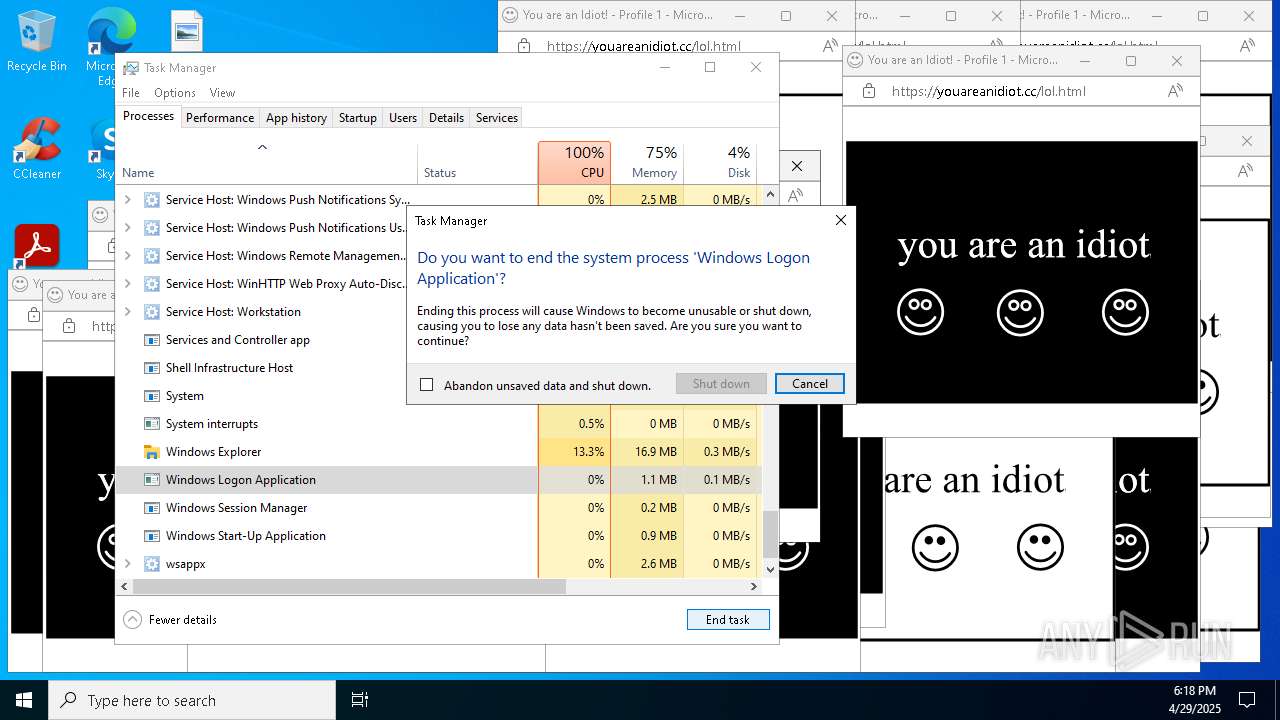Screen dimensions: 1280x720
Task: Expand Service Host: WinHTTP Web Proxy row
Action: [x=128, y=284]
